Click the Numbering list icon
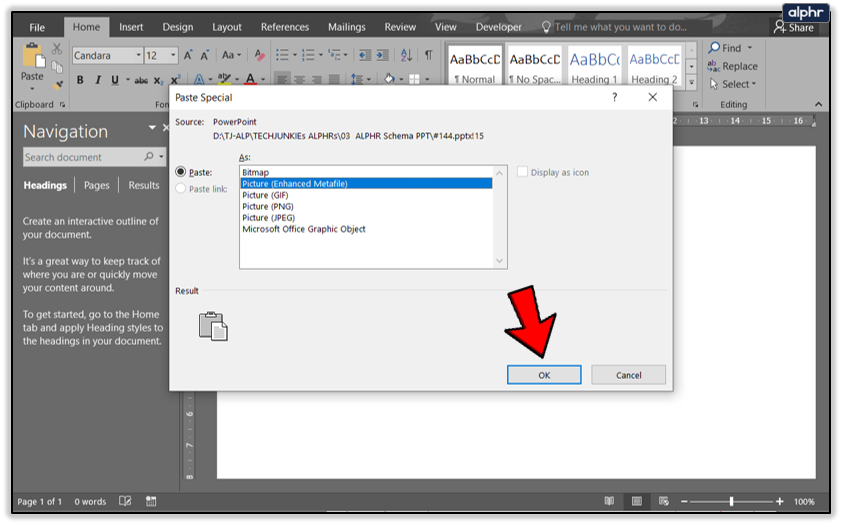The image size is (842, 525). pos(308,55)
